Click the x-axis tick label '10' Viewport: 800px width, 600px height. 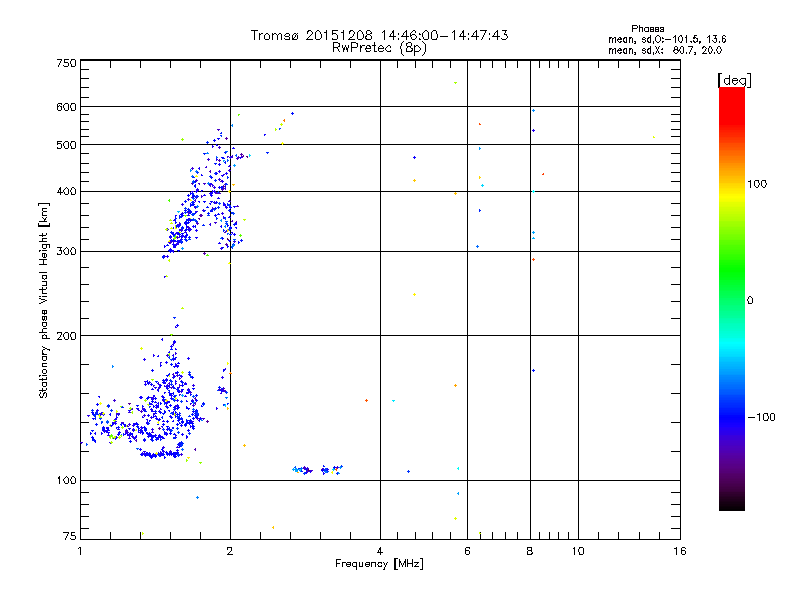(x=578, y=551)
